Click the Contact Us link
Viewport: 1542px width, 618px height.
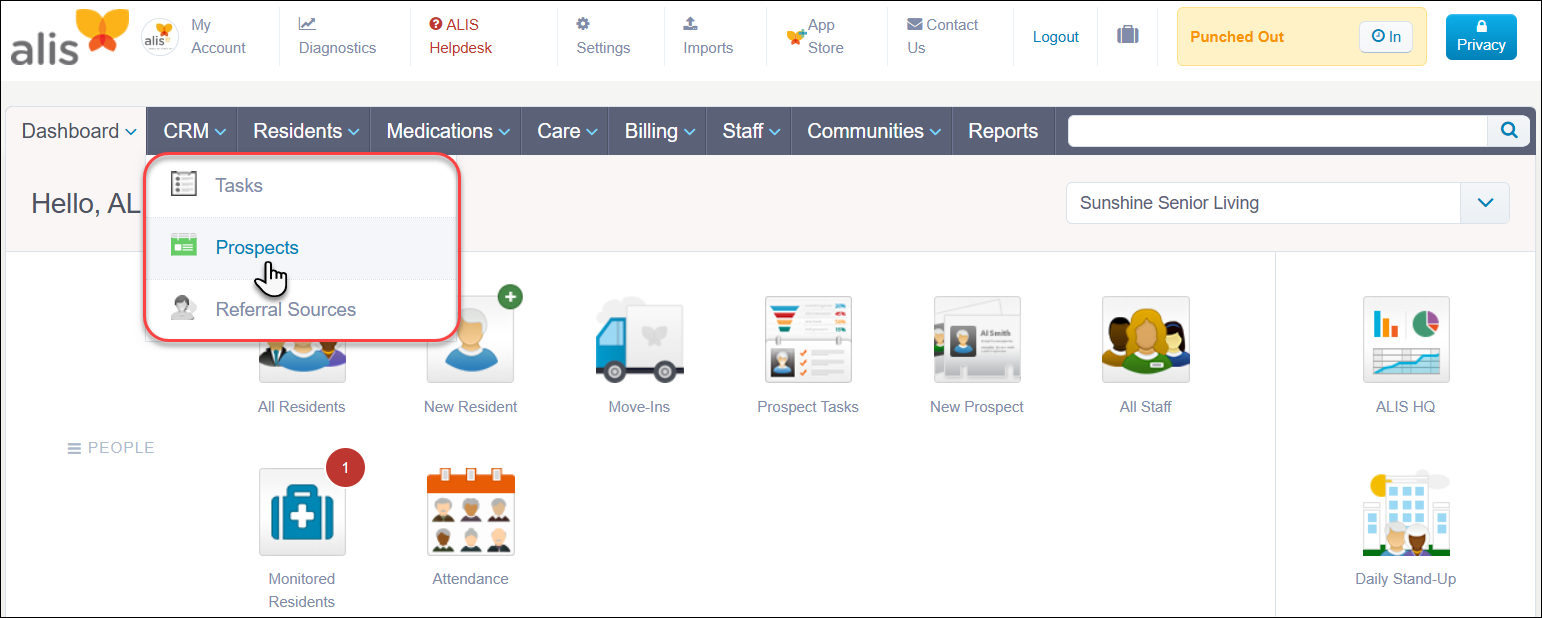coord(942,36)
